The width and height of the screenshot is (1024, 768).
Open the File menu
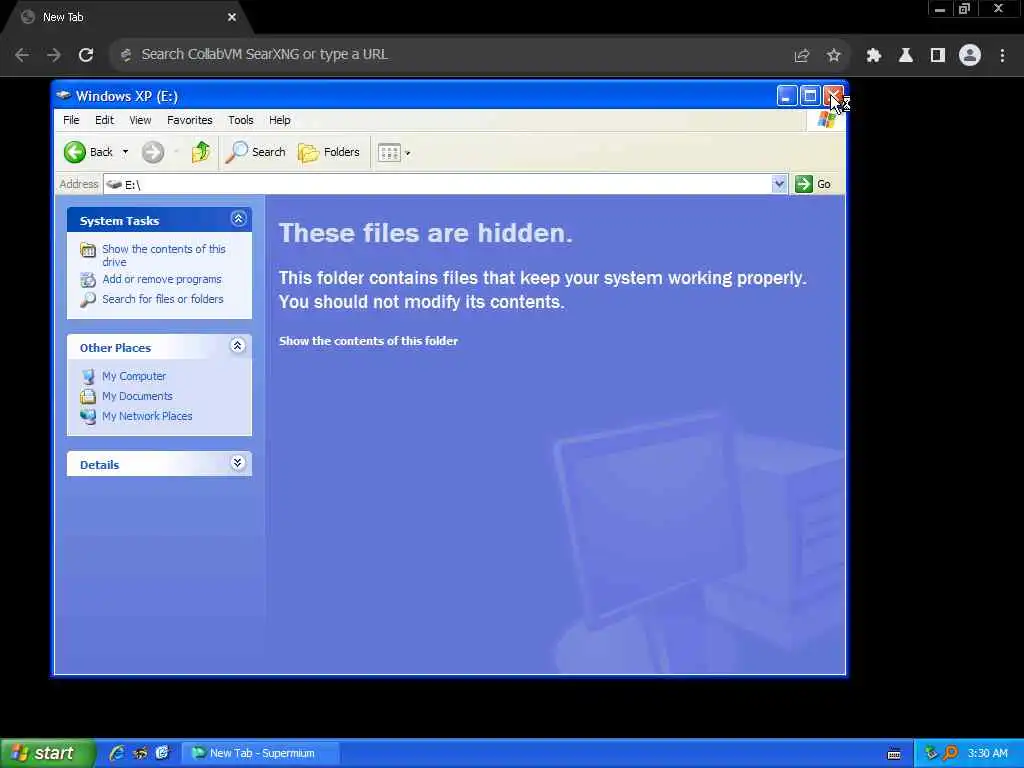click(71, 120)
